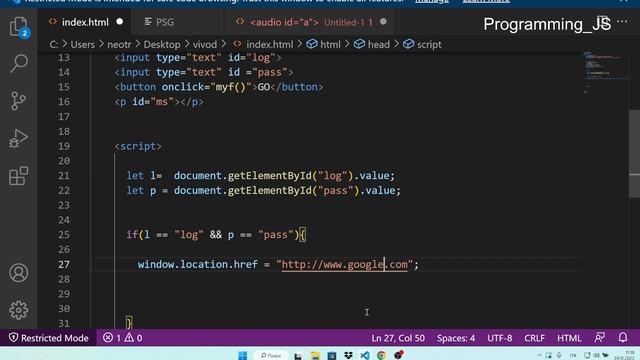Click the myf() onclick value on line 15
The height and width of the screenshot is (360, 640).
[x=231, y=87]
